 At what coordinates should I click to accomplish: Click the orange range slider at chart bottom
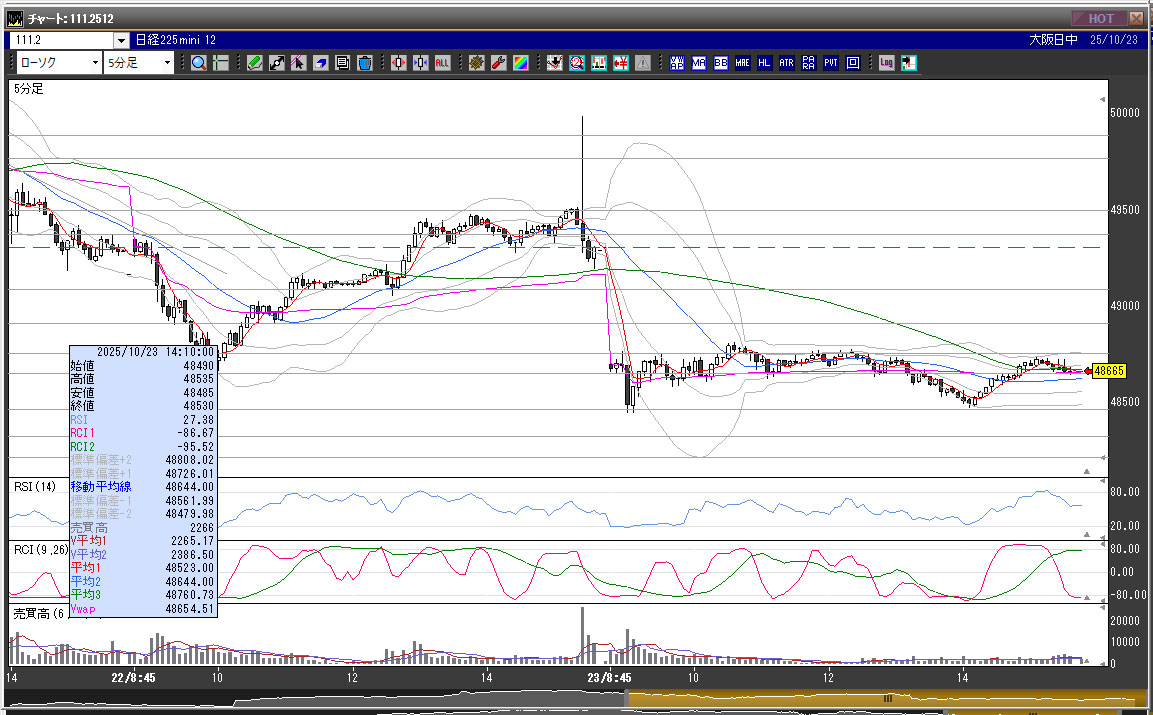(x=885, y=698)
